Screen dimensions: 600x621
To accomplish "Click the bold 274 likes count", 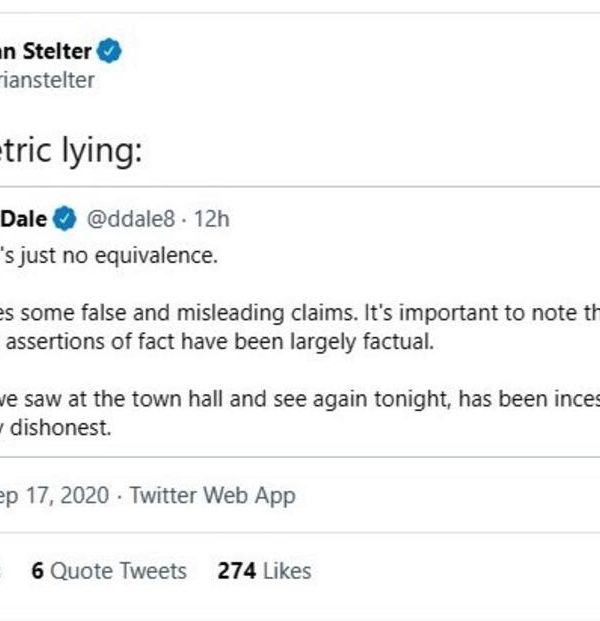I will pos(237,571).
